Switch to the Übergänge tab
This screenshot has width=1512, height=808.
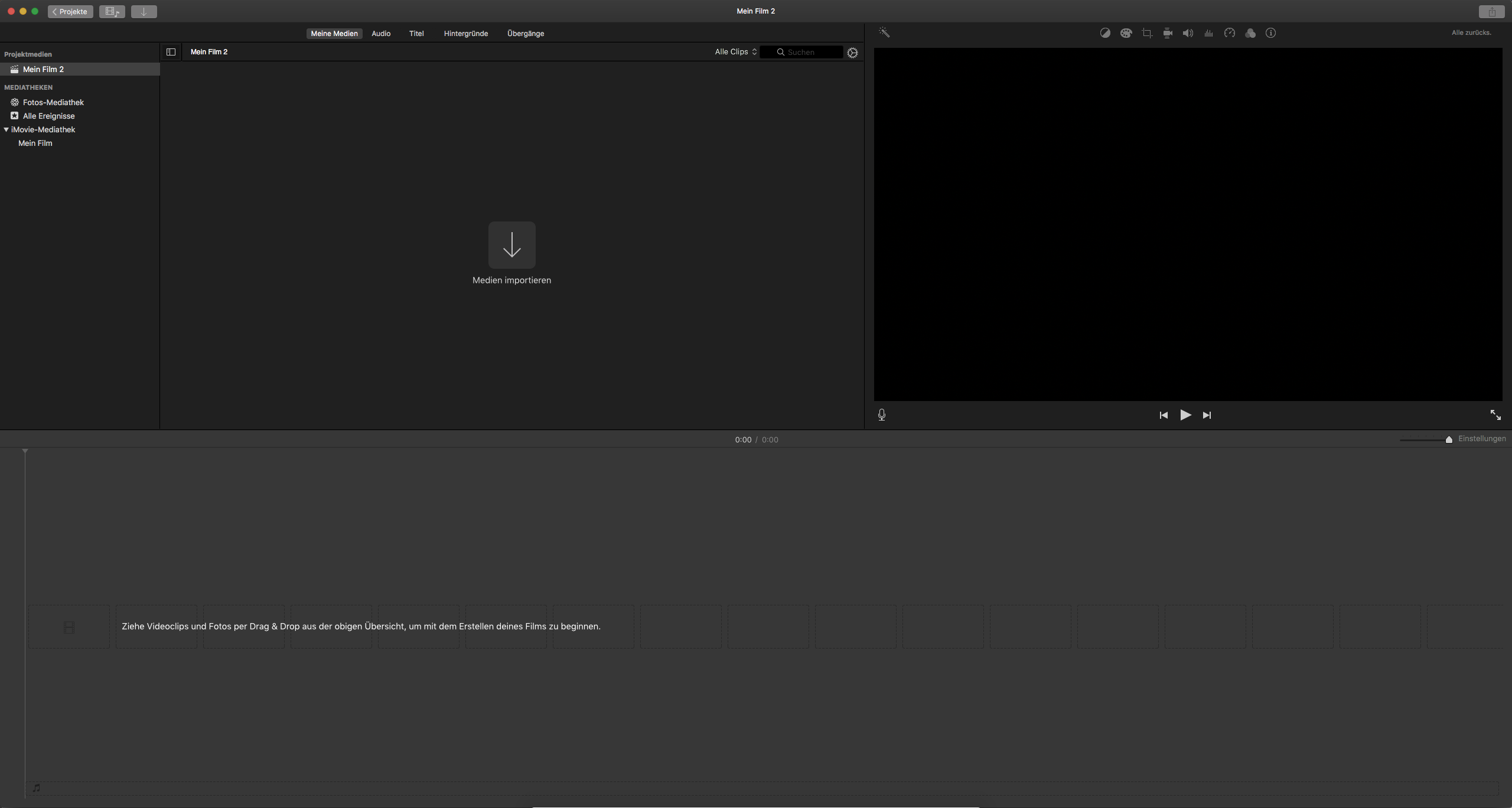(x=526, y=34)
